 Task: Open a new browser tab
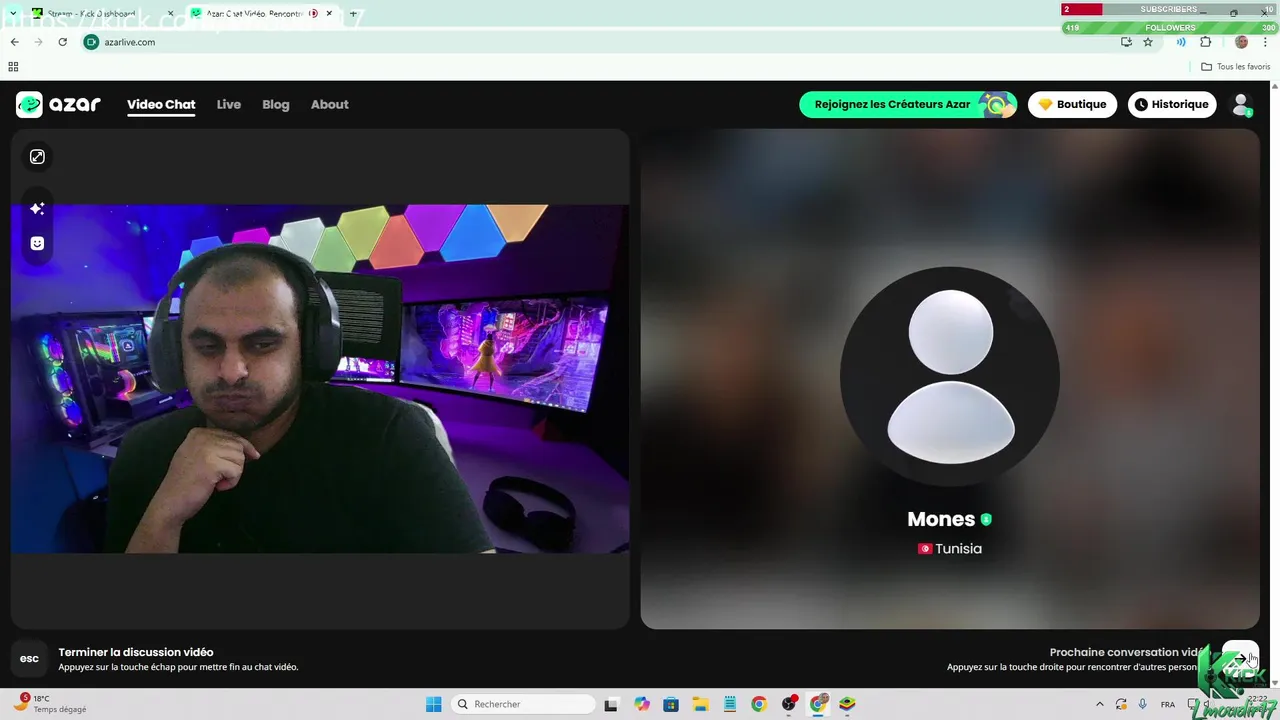click(352, 14)
